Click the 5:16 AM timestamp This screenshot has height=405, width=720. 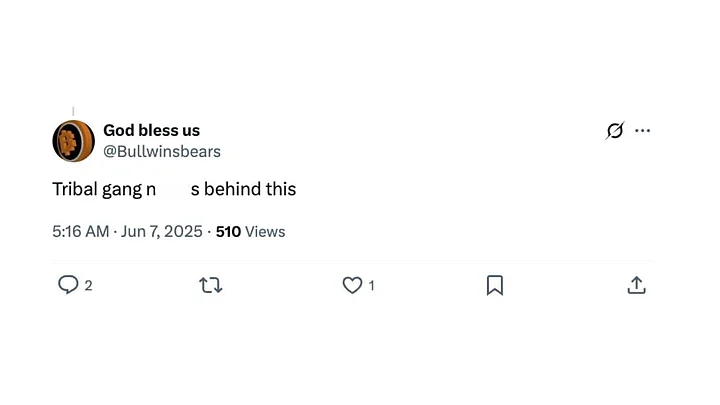(x=80, y=231)
